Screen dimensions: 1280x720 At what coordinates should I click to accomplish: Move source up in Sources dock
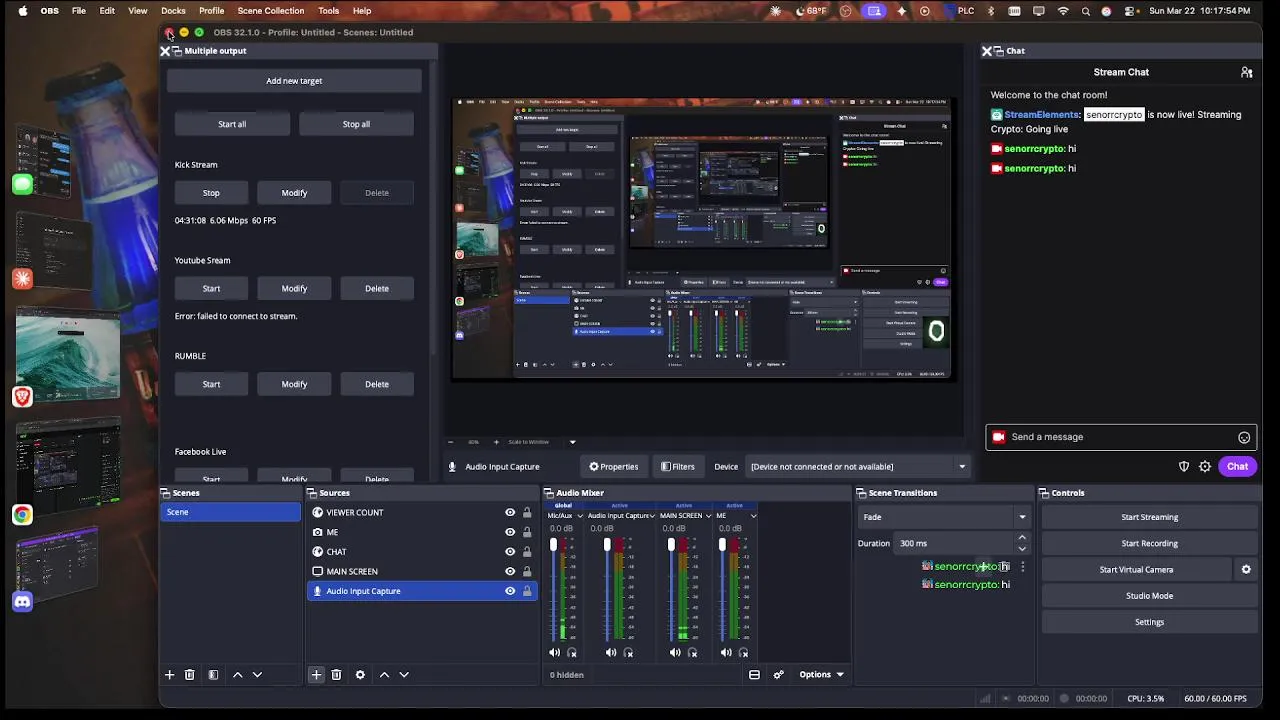coord(384,675)
